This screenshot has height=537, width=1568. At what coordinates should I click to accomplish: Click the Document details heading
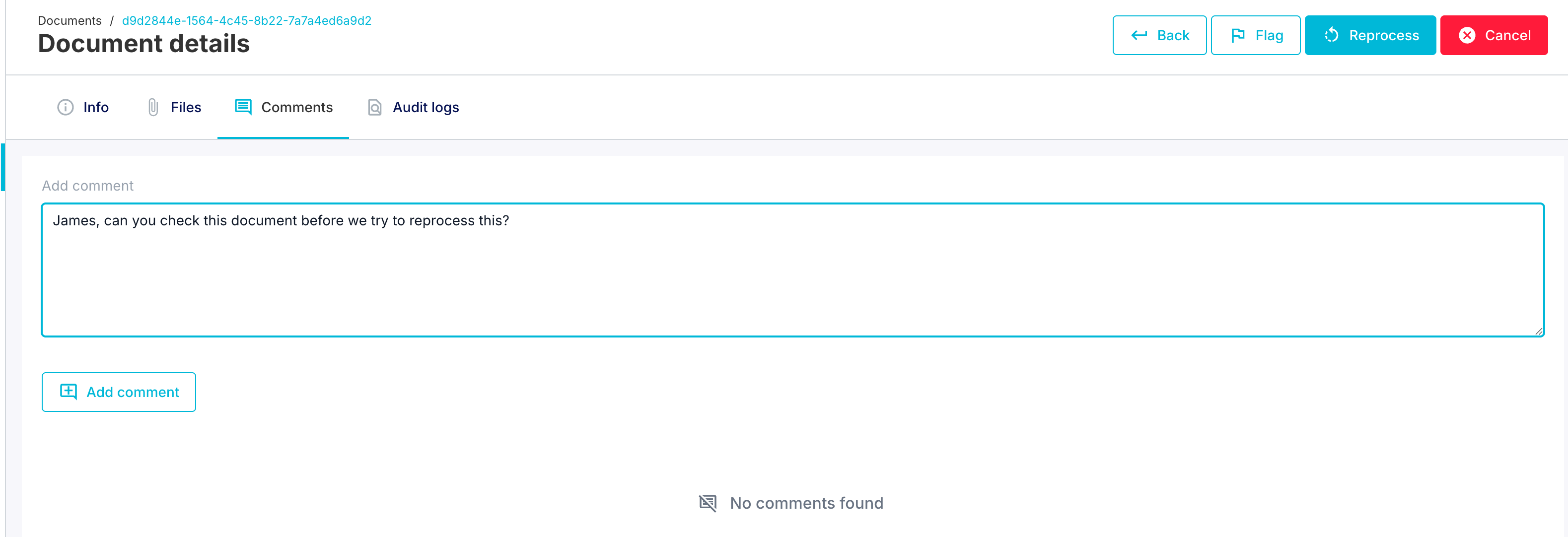143,44
